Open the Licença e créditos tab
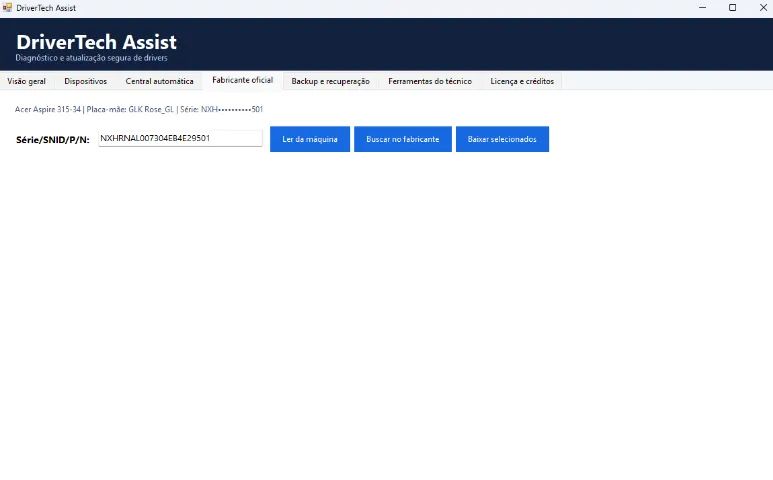773x480 pixels. click(522, 81)
